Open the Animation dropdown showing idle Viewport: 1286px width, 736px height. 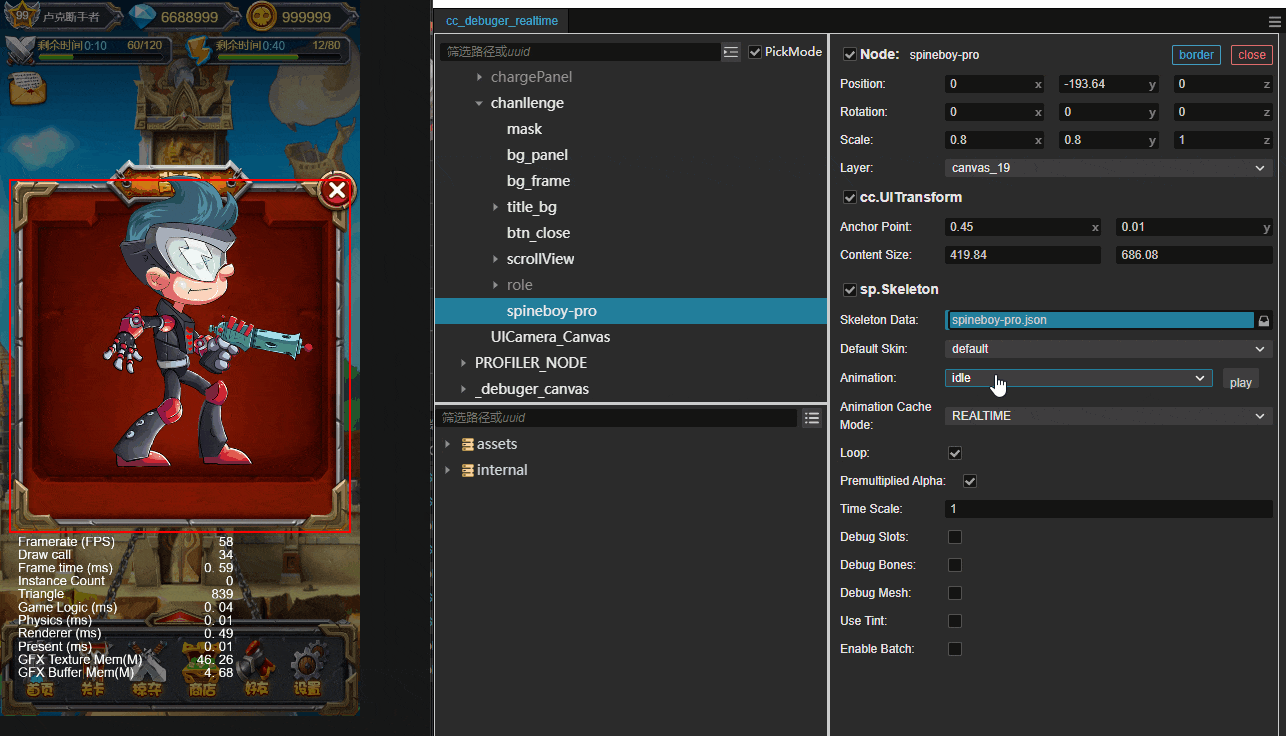point(1078,378)
